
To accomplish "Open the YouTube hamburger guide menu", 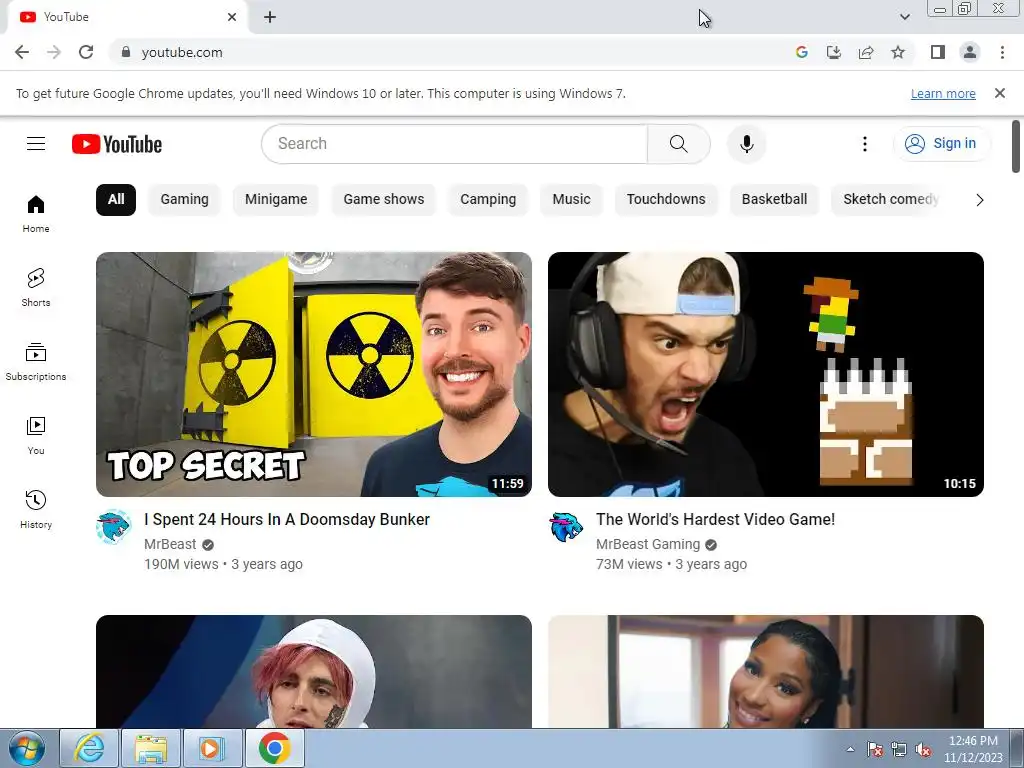I will (x=36, y=143).
